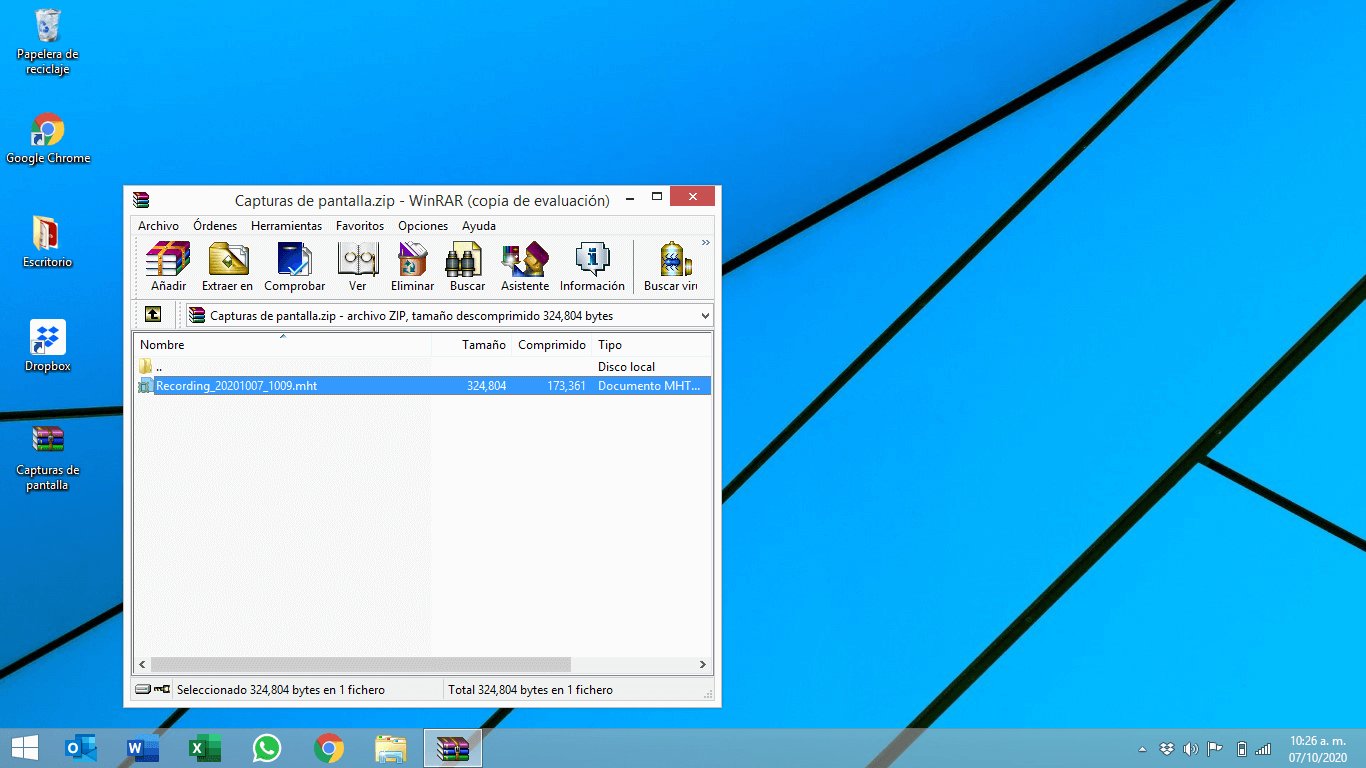Show archive Información icon
Viewport: 1366px width, 768px height.
(592, 267)
